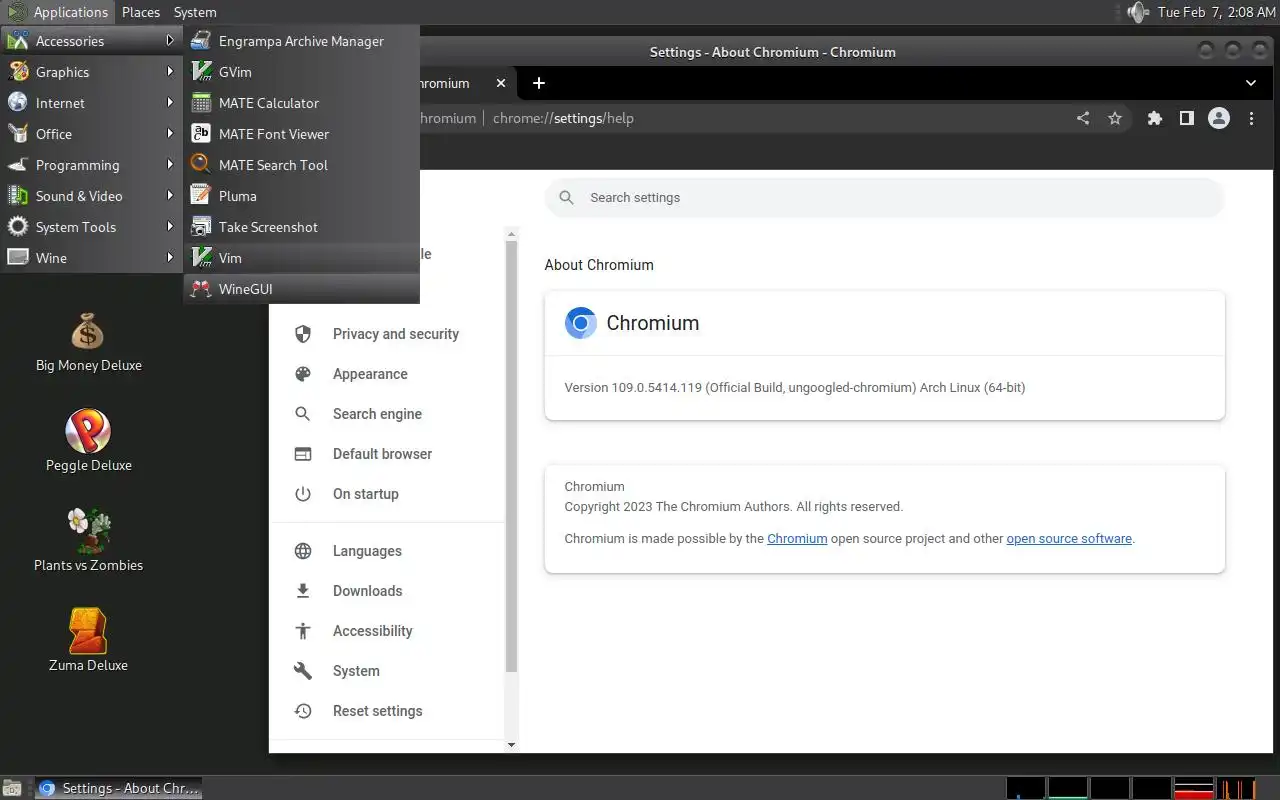Open MATE Font Viewer entry

tap(301, 134)
